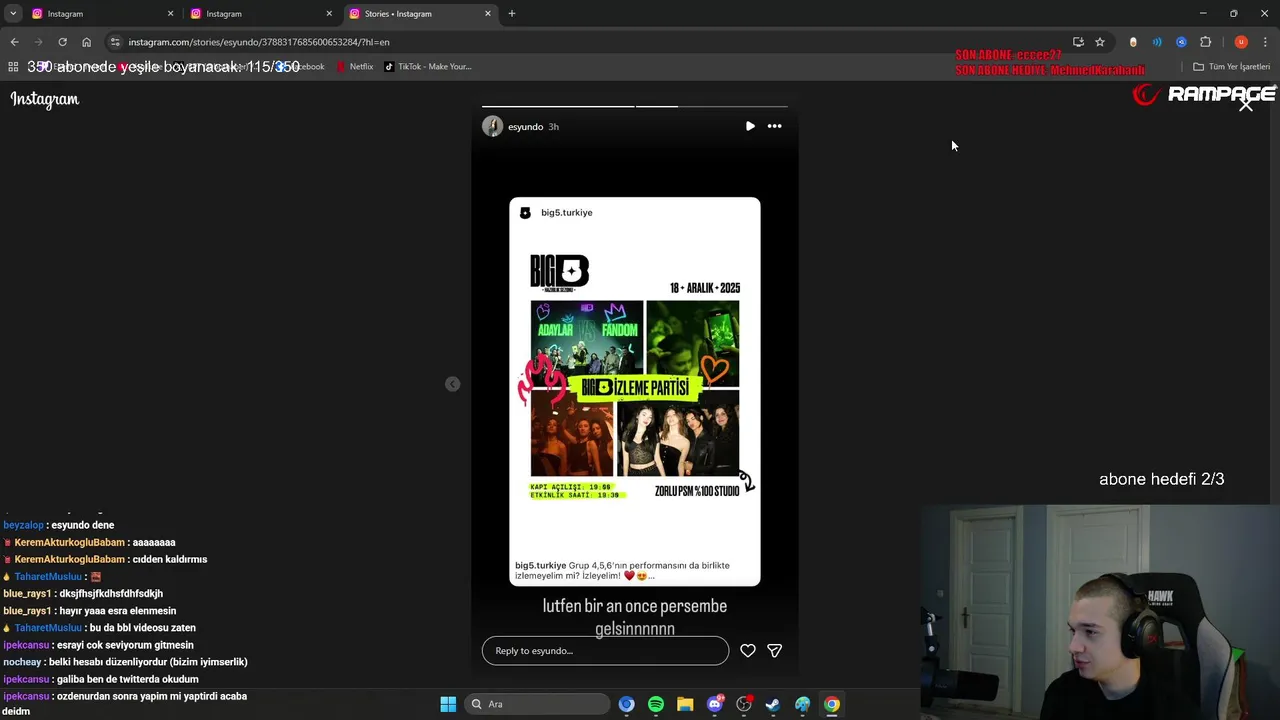Open the blue circular extension icon
The height and width of the screenshot is (720, 1280).
(x=1181, y=42)
